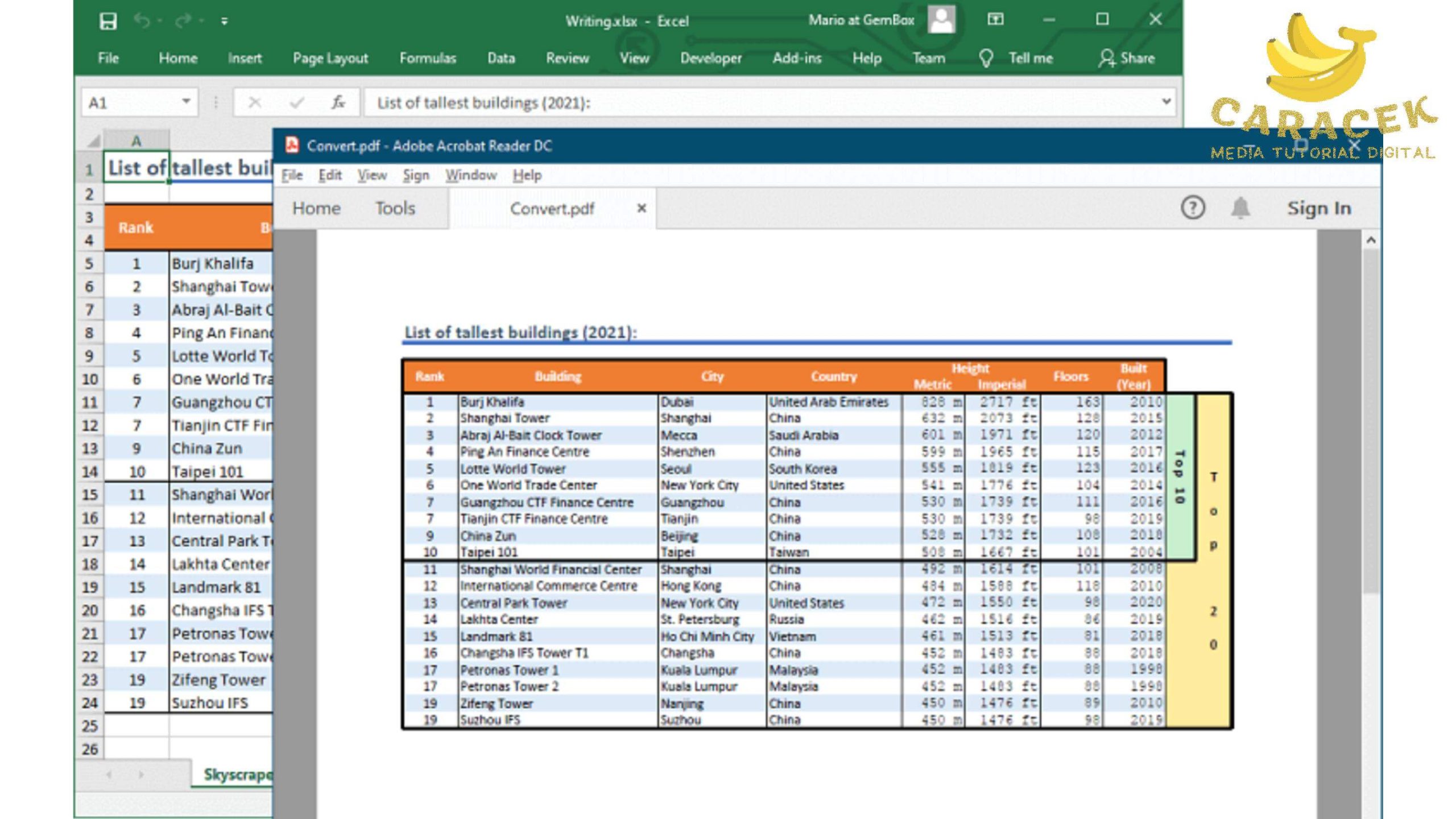This screenshot has width=1456, height=819.
Task: Open the Help menu in Acrobat Reader
Action: (x=527, y=175)
